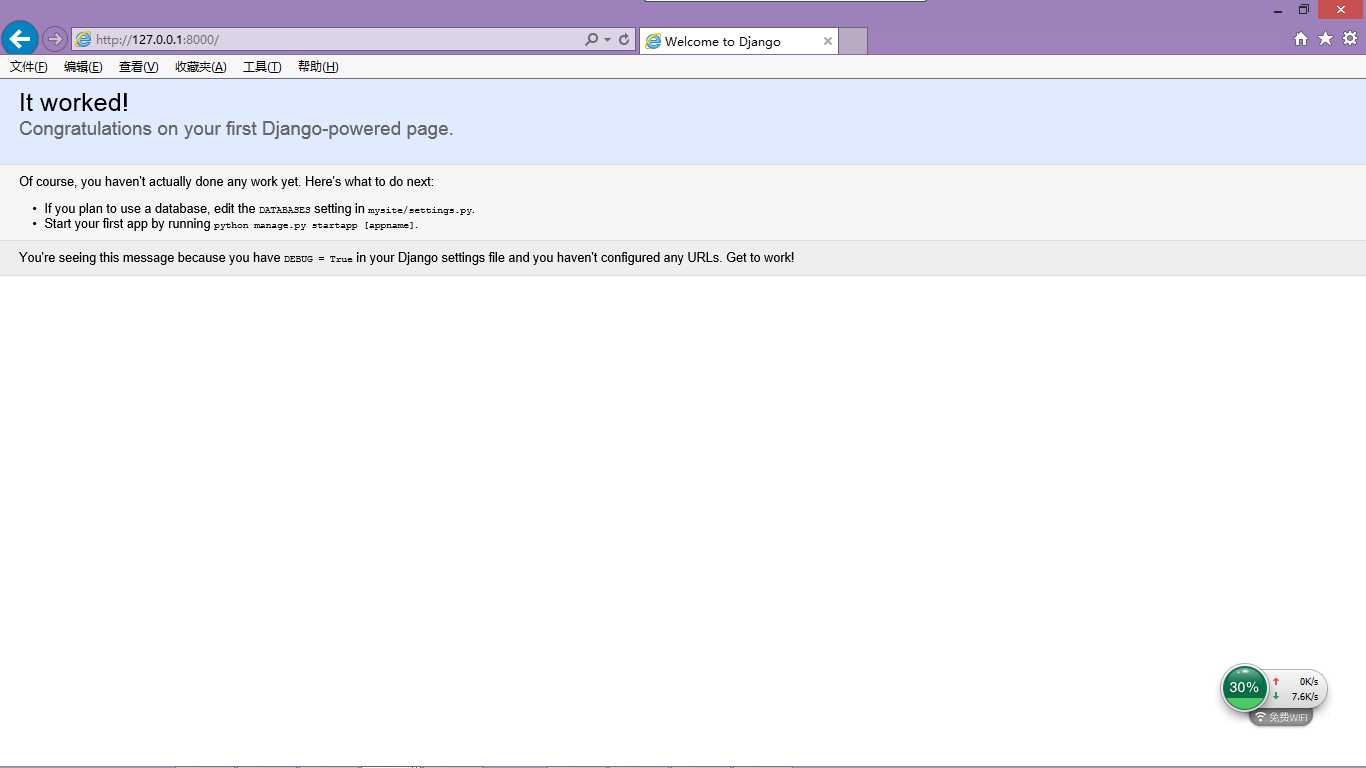Click the upload speed 0K/s indicator
1366x768 pixels.
tap(1296, 682)
